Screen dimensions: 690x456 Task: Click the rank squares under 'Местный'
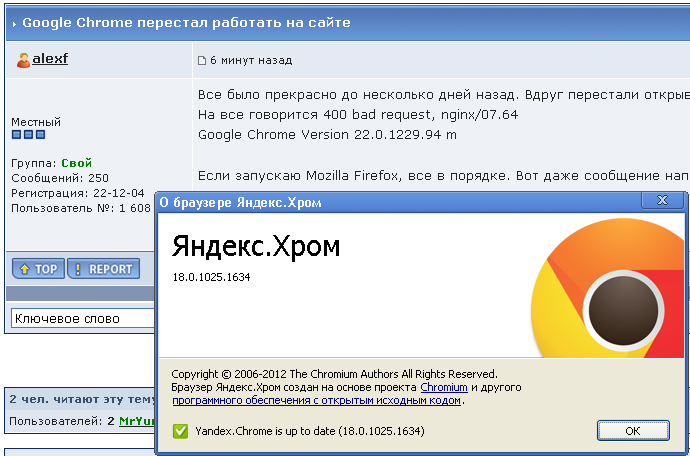(x=28, y=135)
